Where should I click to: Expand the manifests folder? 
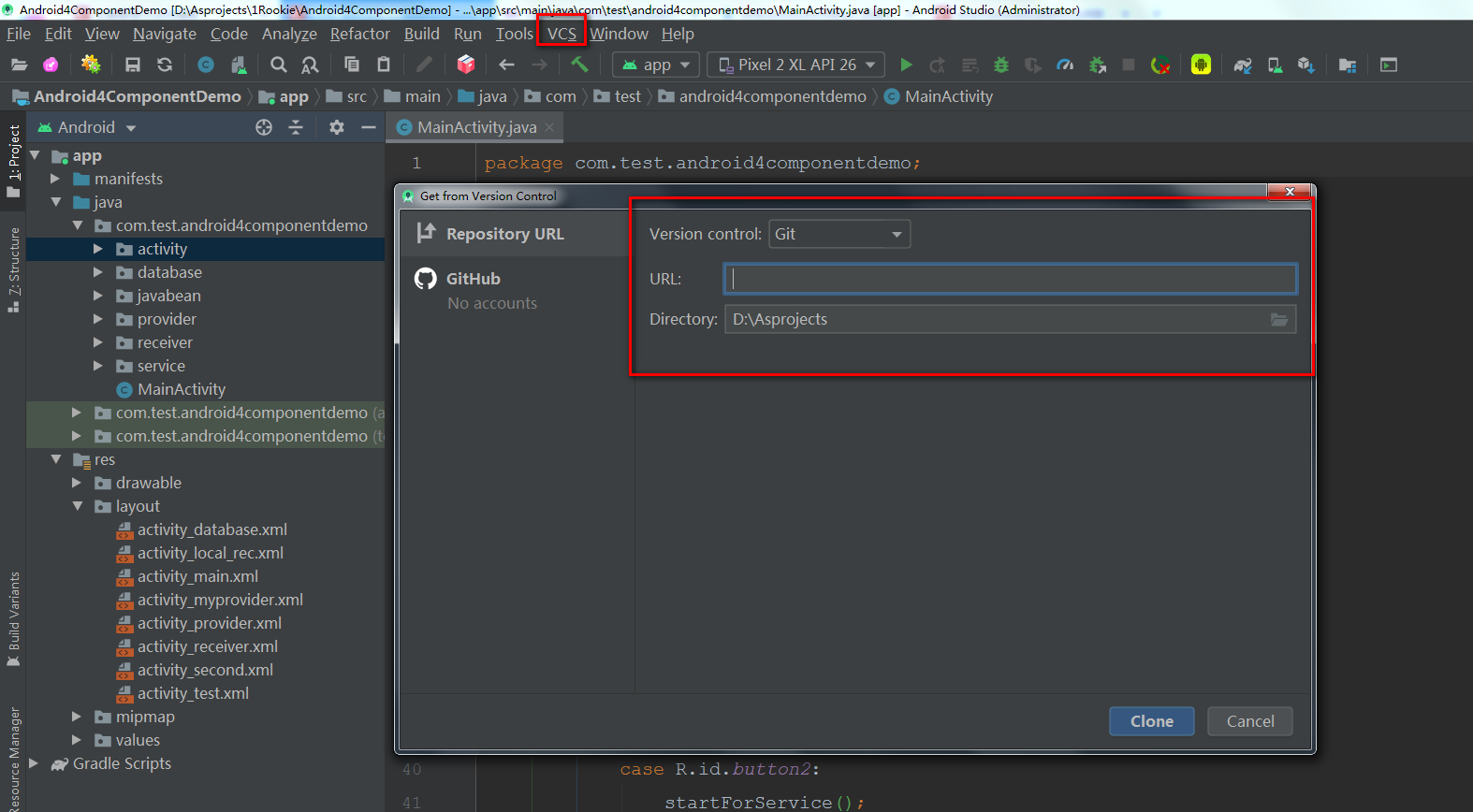tap(55, 179)
